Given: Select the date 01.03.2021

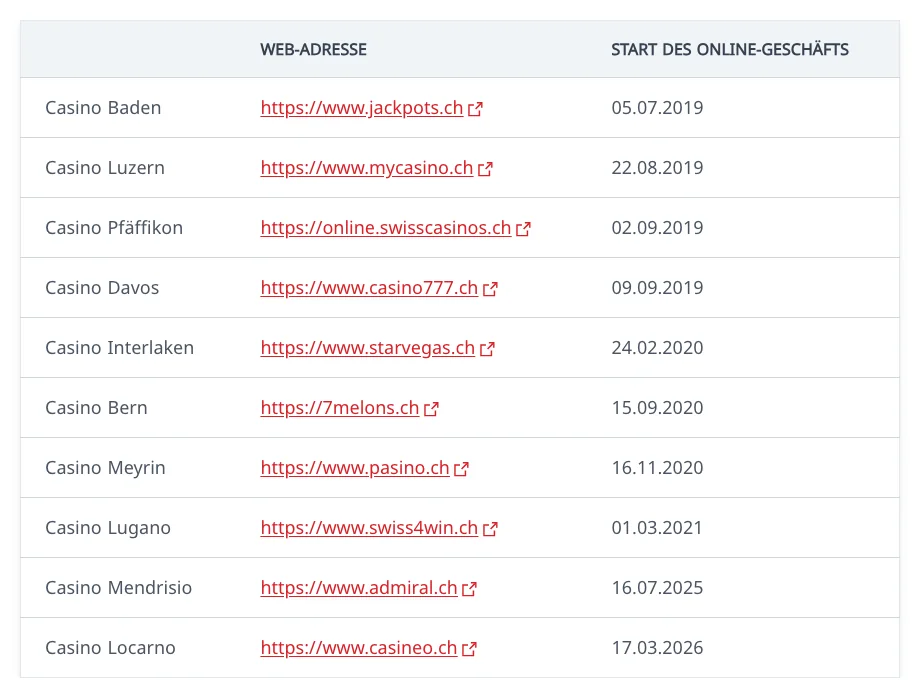Looking at the screenshot, I should tap(657, 527).
